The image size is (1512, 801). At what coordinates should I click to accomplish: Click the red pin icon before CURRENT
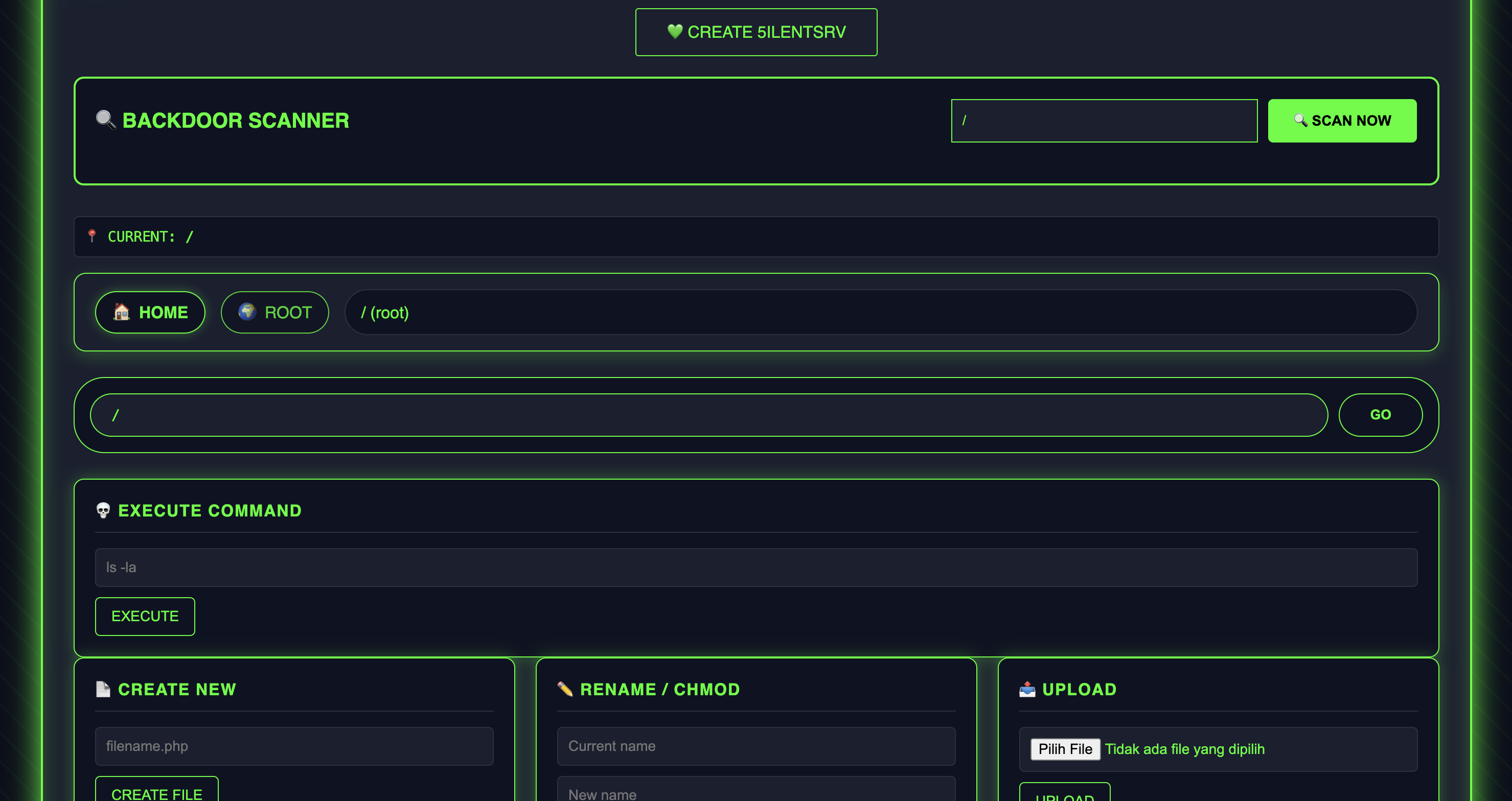91,235
